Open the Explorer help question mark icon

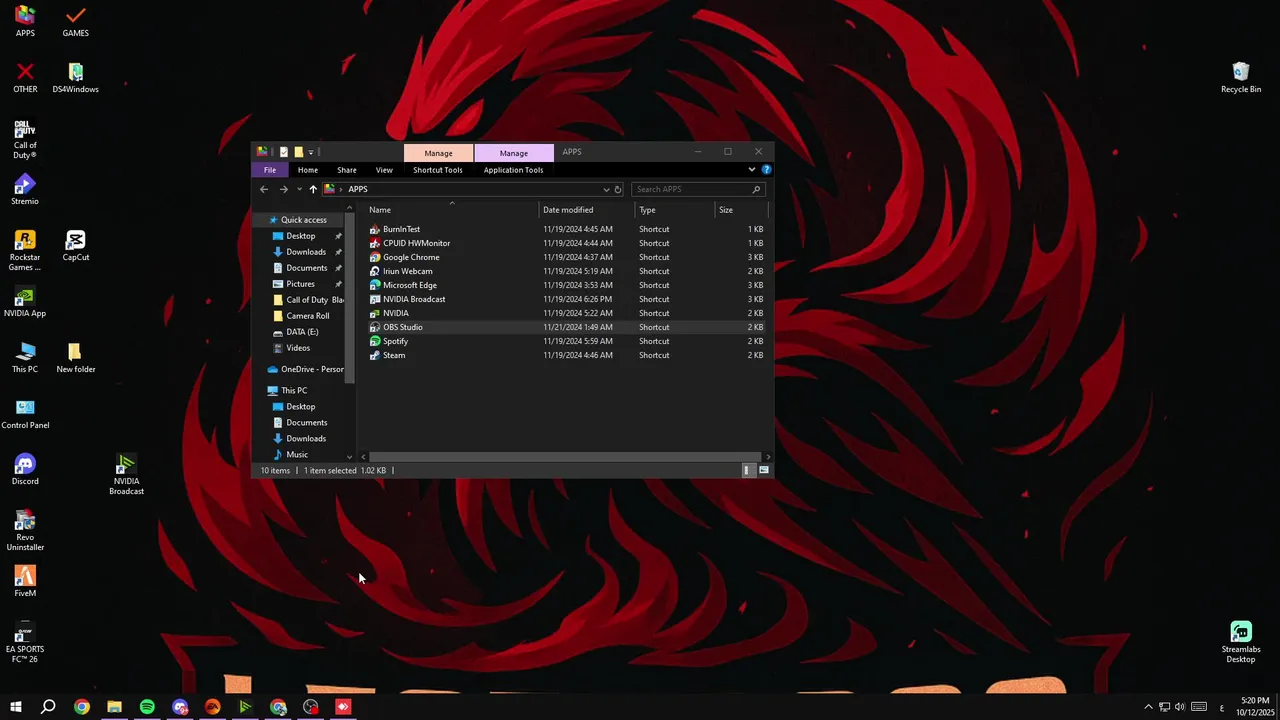(x=766, y=170)
